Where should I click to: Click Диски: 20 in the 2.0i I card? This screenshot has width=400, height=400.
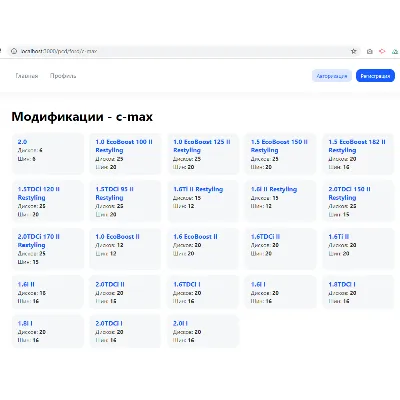[187, 332]
